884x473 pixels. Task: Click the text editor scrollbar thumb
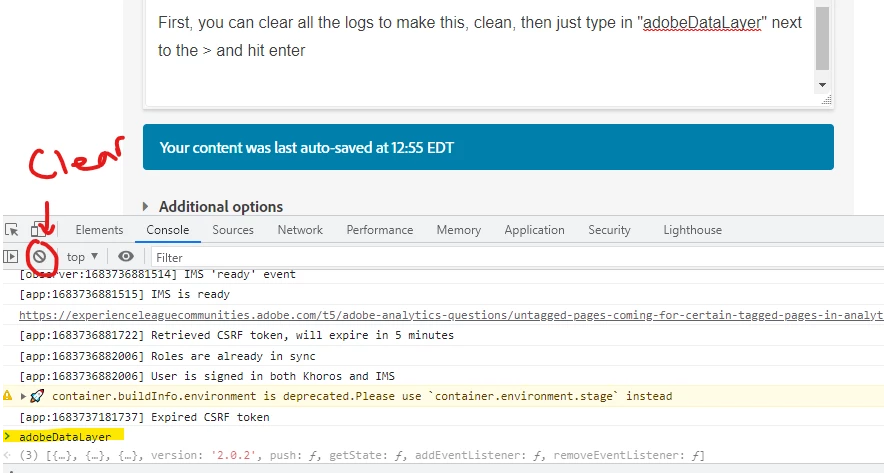click(823, 39)
